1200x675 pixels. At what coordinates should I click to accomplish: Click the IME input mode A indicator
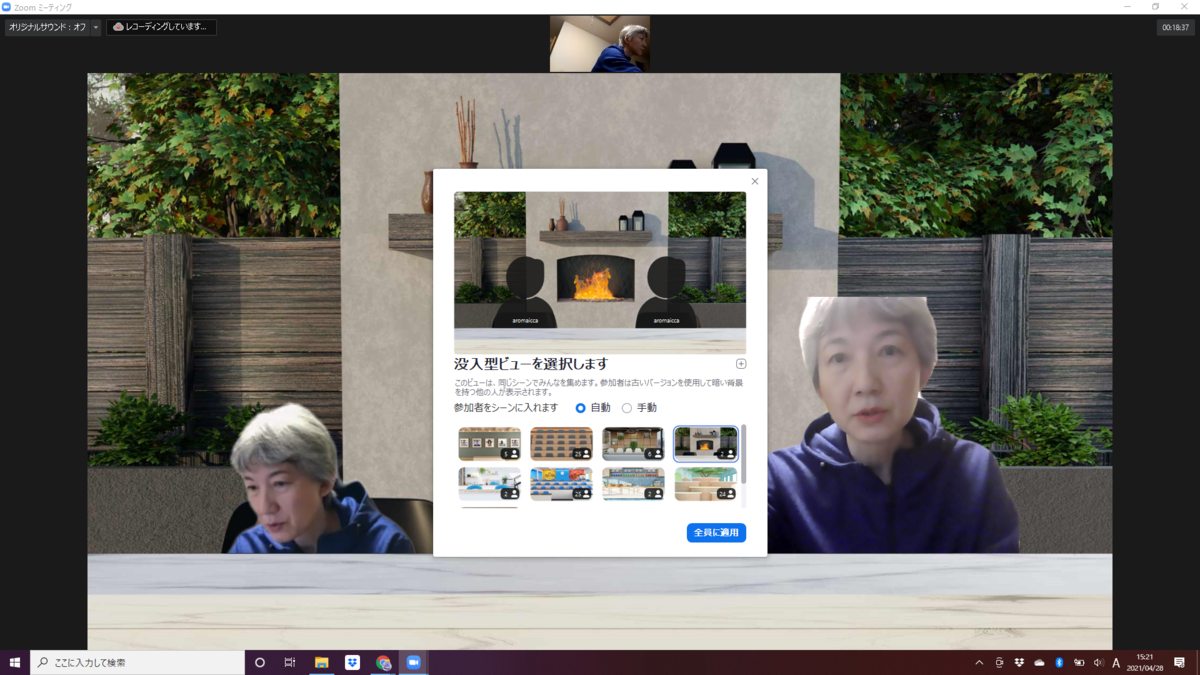click(x=1117, y=662)
